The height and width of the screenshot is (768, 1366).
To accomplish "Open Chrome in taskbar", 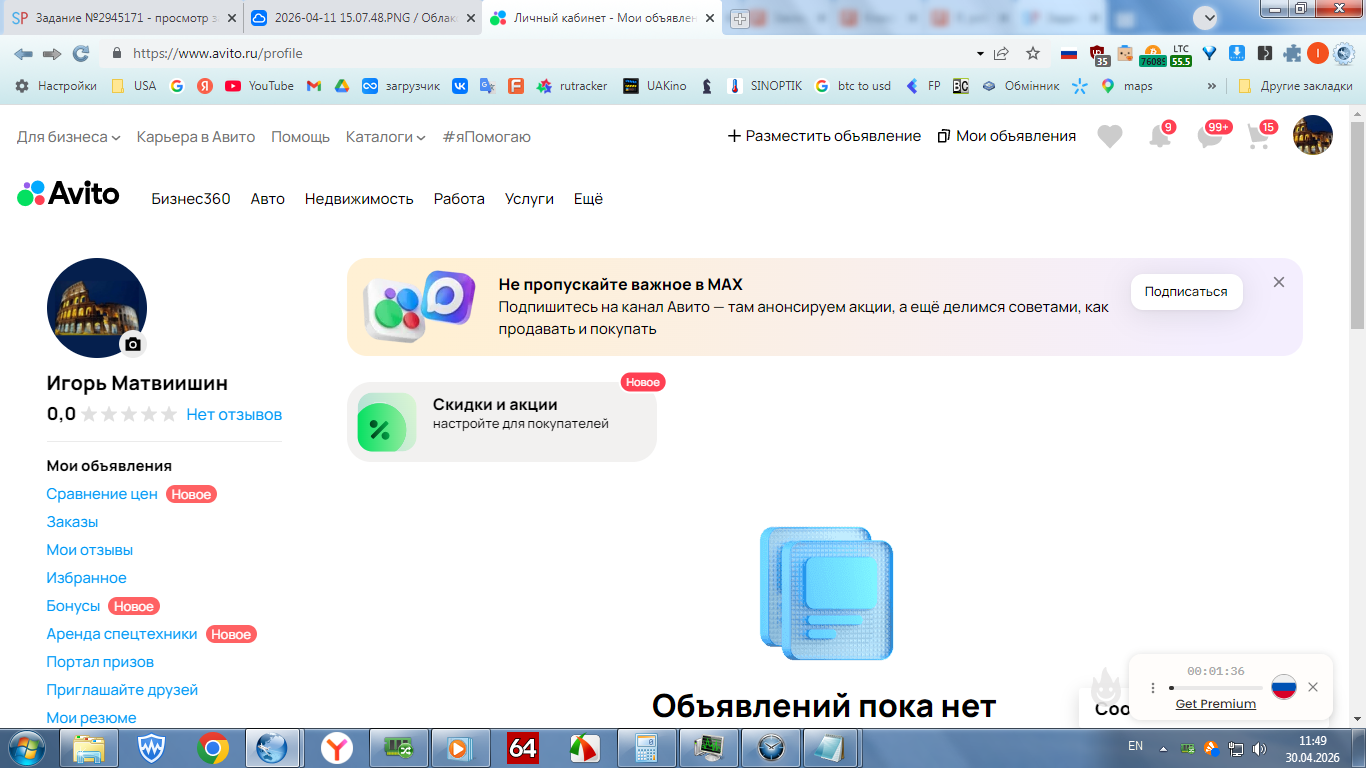I will [x=212, y=747].
